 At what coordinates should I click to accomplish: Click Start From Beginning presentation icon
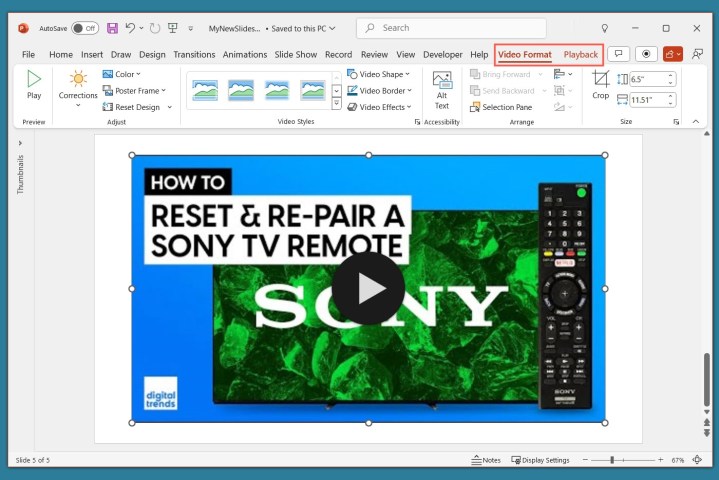(x=173, y=28)
